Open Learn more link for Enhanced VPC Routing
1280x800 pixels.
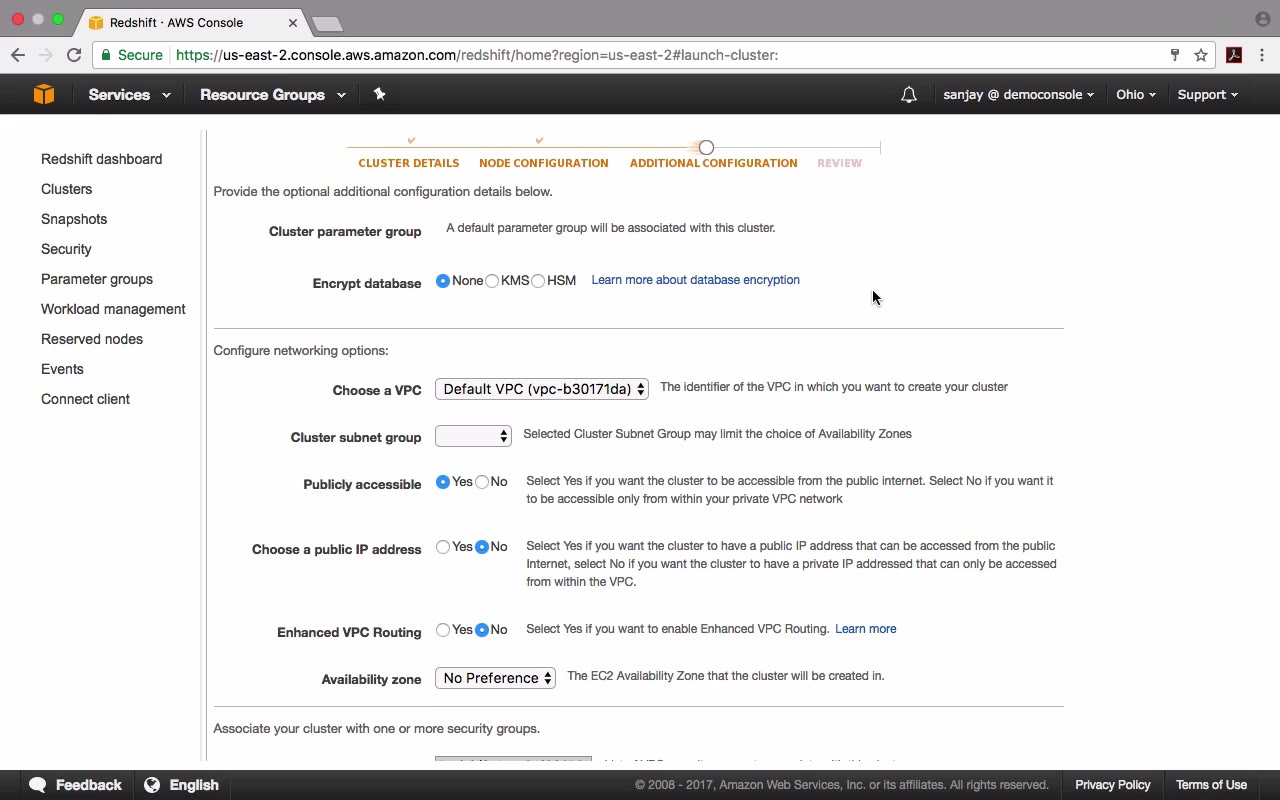tap(866, 629)
